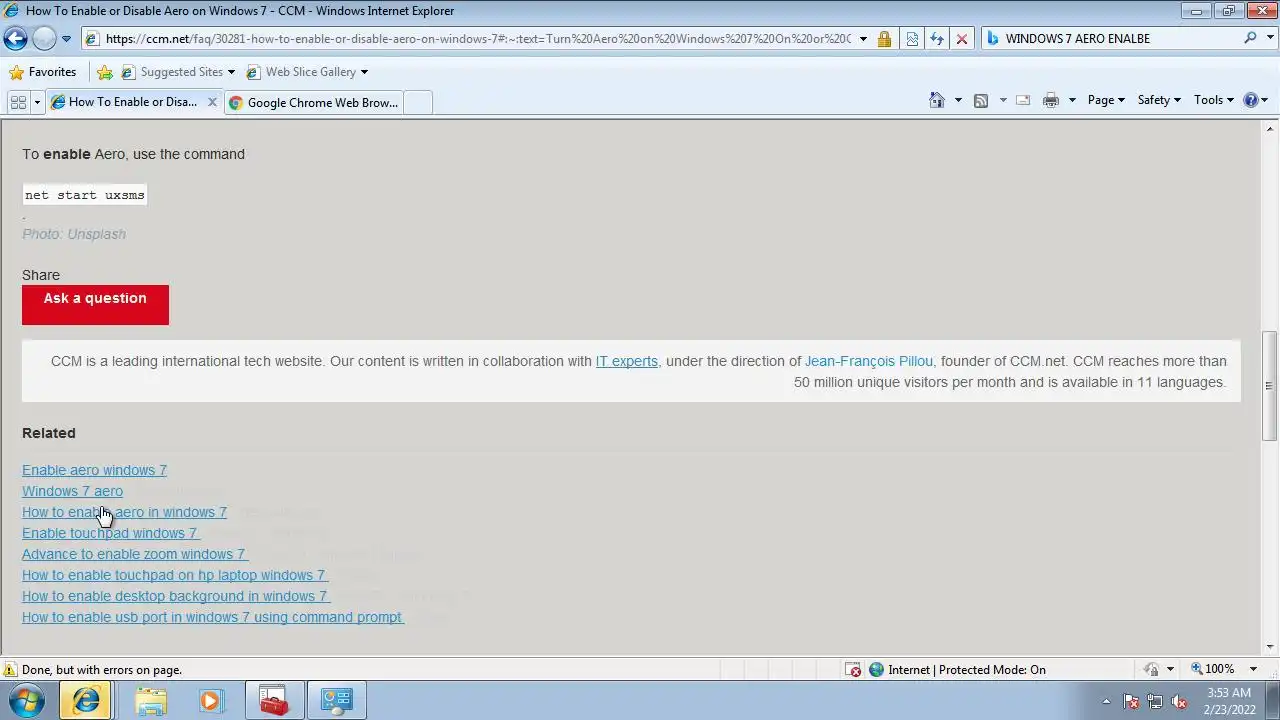The width and height of the screenshot is (1280, 720).
Task: Open the Favorites button
Action: point(42,72)
